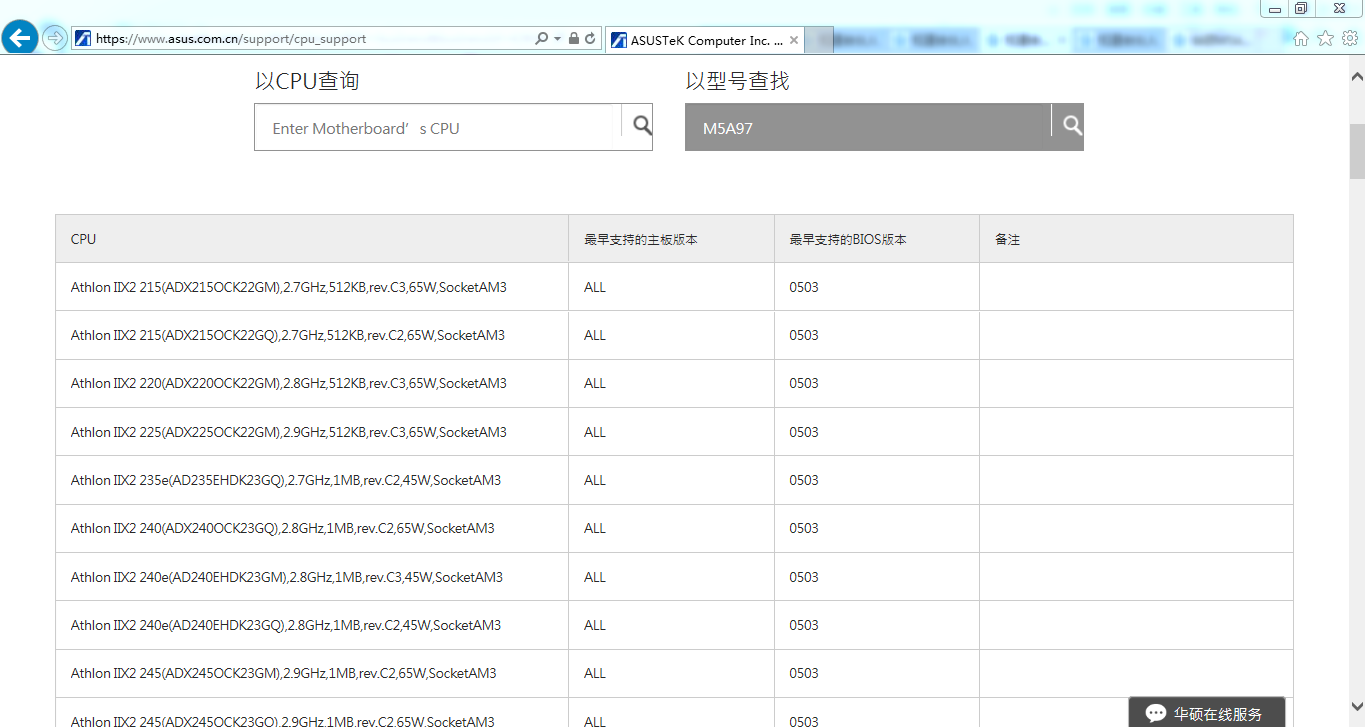Click 0503 in the ADX215OCK22GQ row

coord(804,335)
